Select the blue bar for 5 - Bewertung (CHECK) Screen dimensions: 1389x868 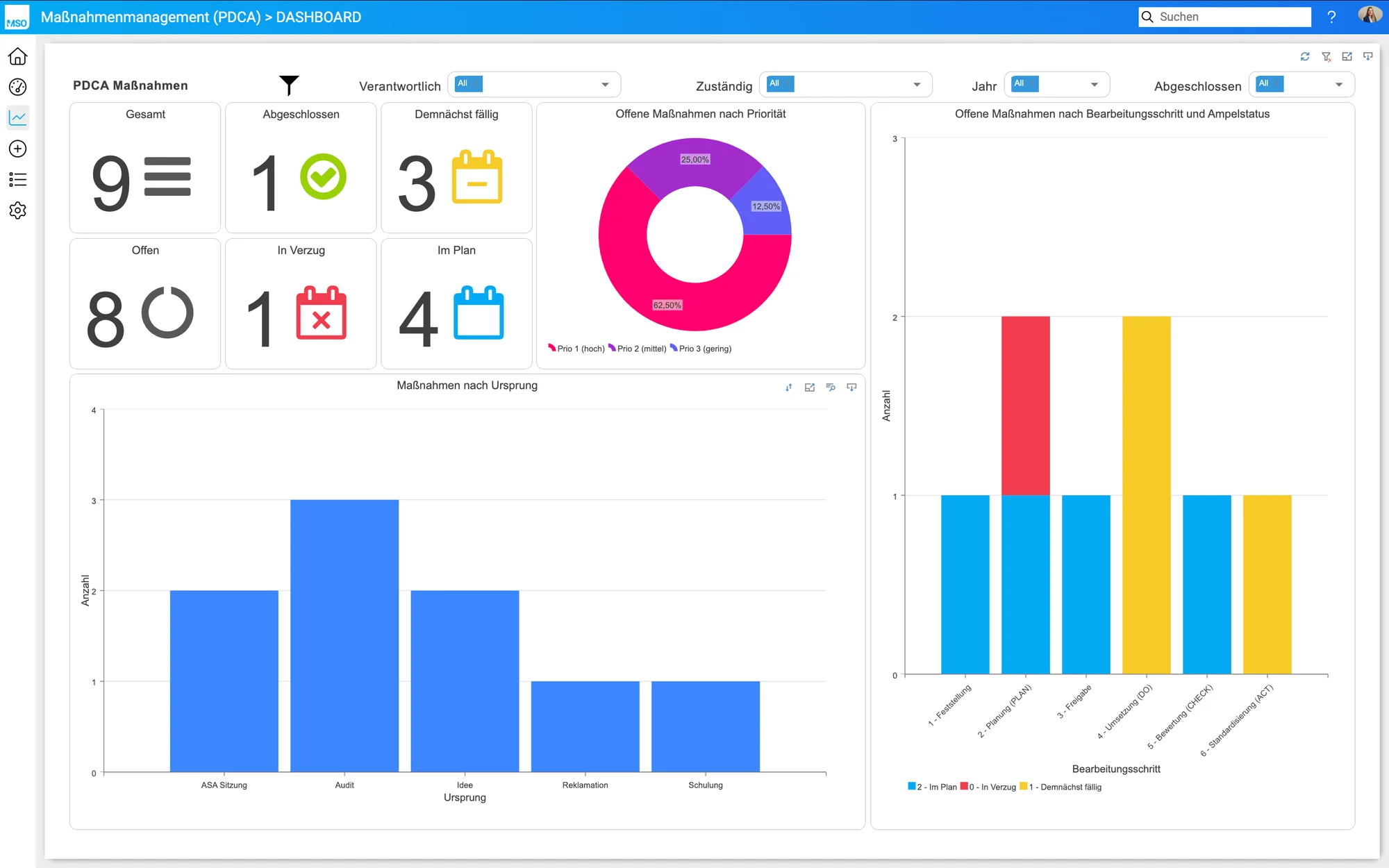[x=1207, y=585]
